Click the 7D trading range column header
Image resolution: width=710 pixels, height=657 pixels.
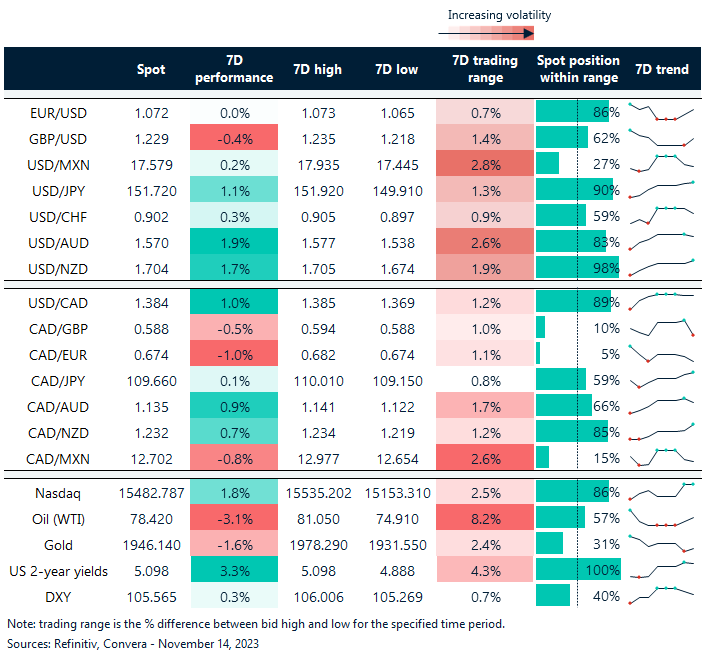click(x=485, y=69)
